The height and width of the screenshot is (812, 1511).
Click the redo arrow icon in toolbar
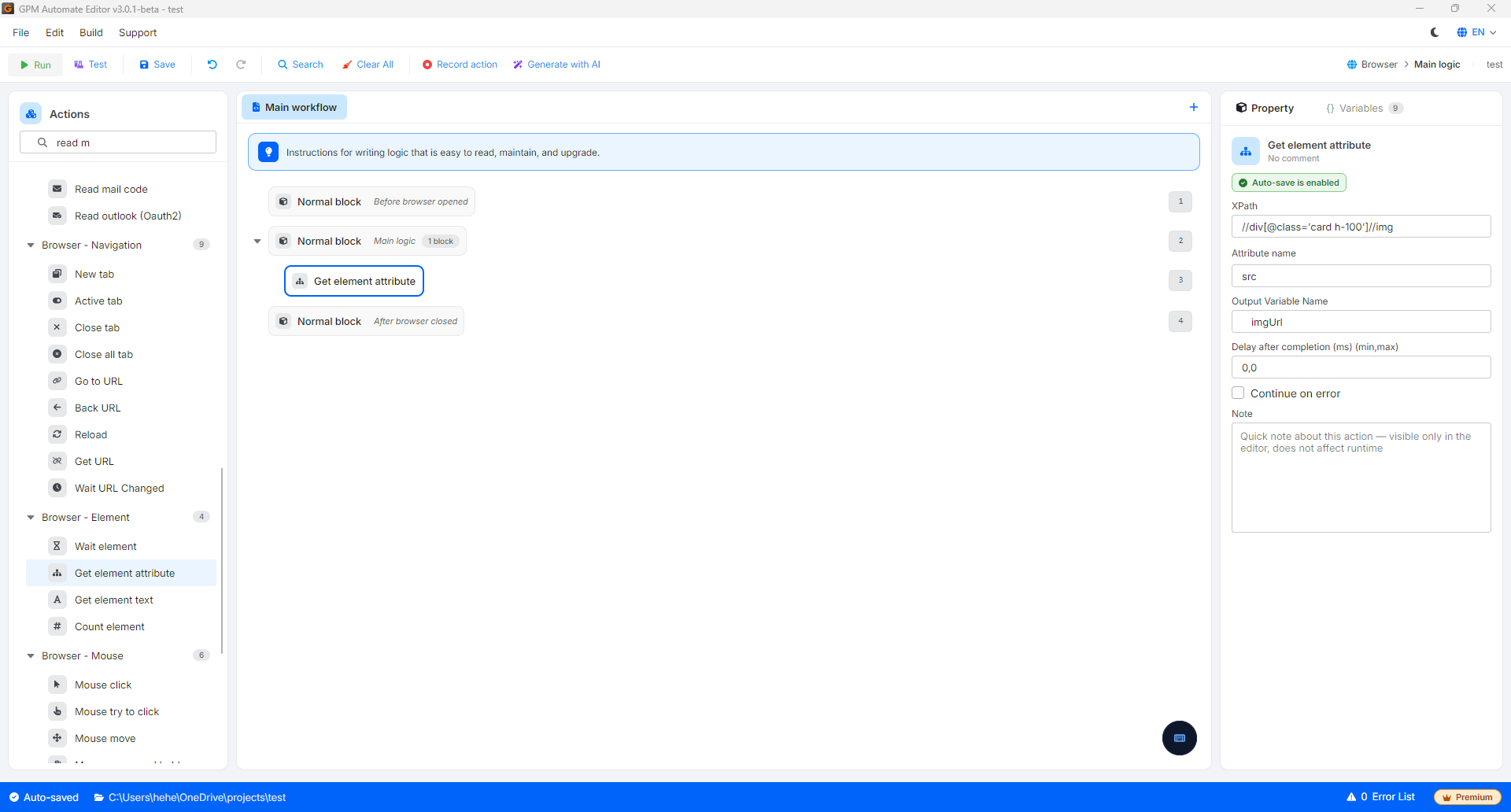[241, 65]
